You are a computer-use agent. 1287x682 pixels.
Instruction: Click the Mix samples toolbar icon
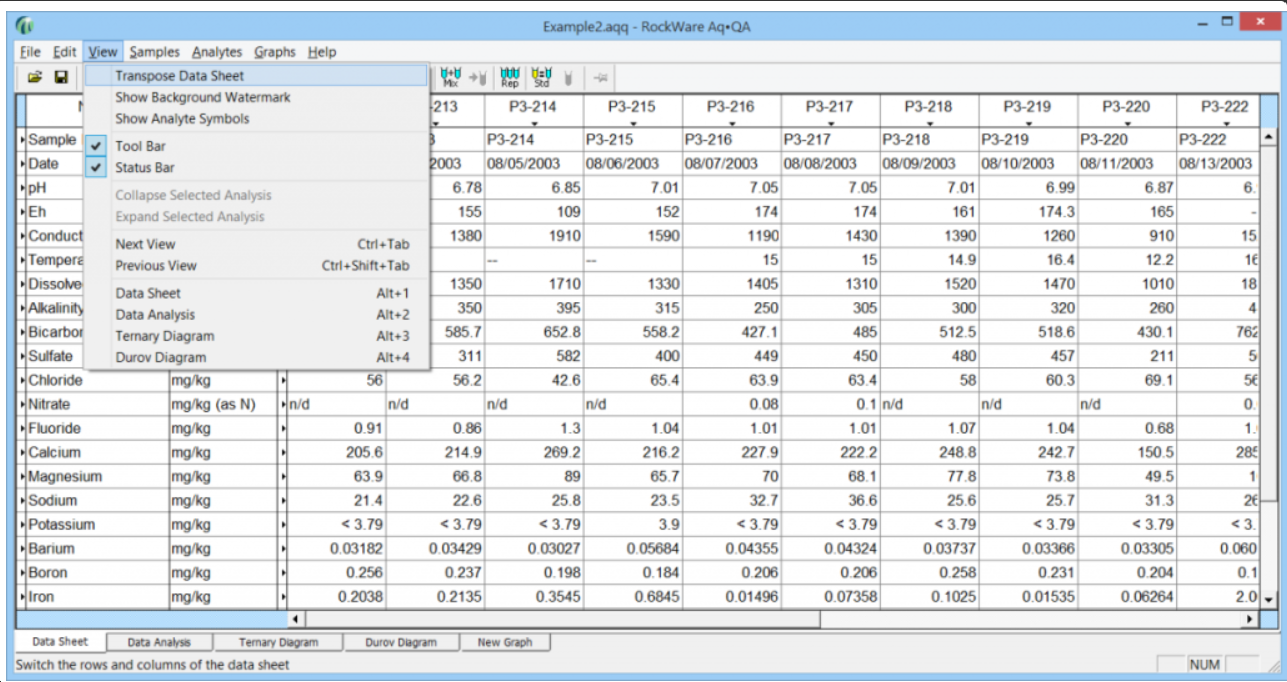point(450,77)
